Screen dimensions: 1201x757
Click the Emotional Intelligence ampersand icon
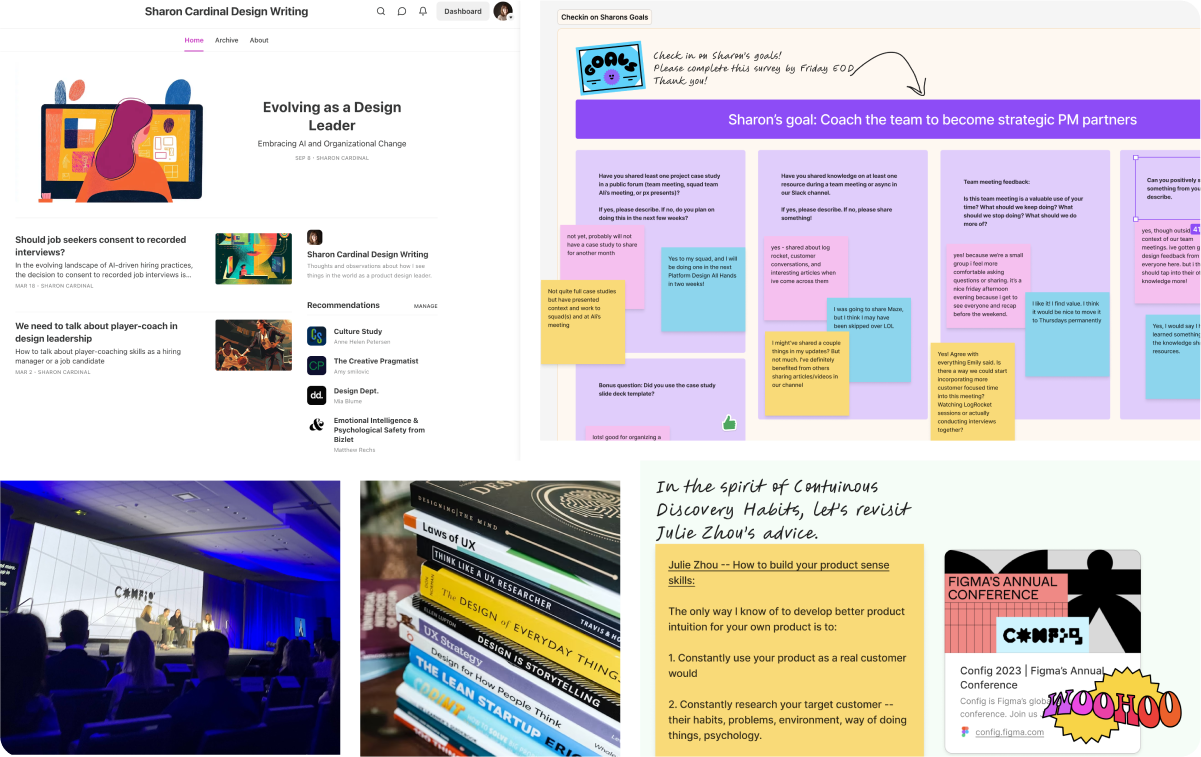pos(316,425)
